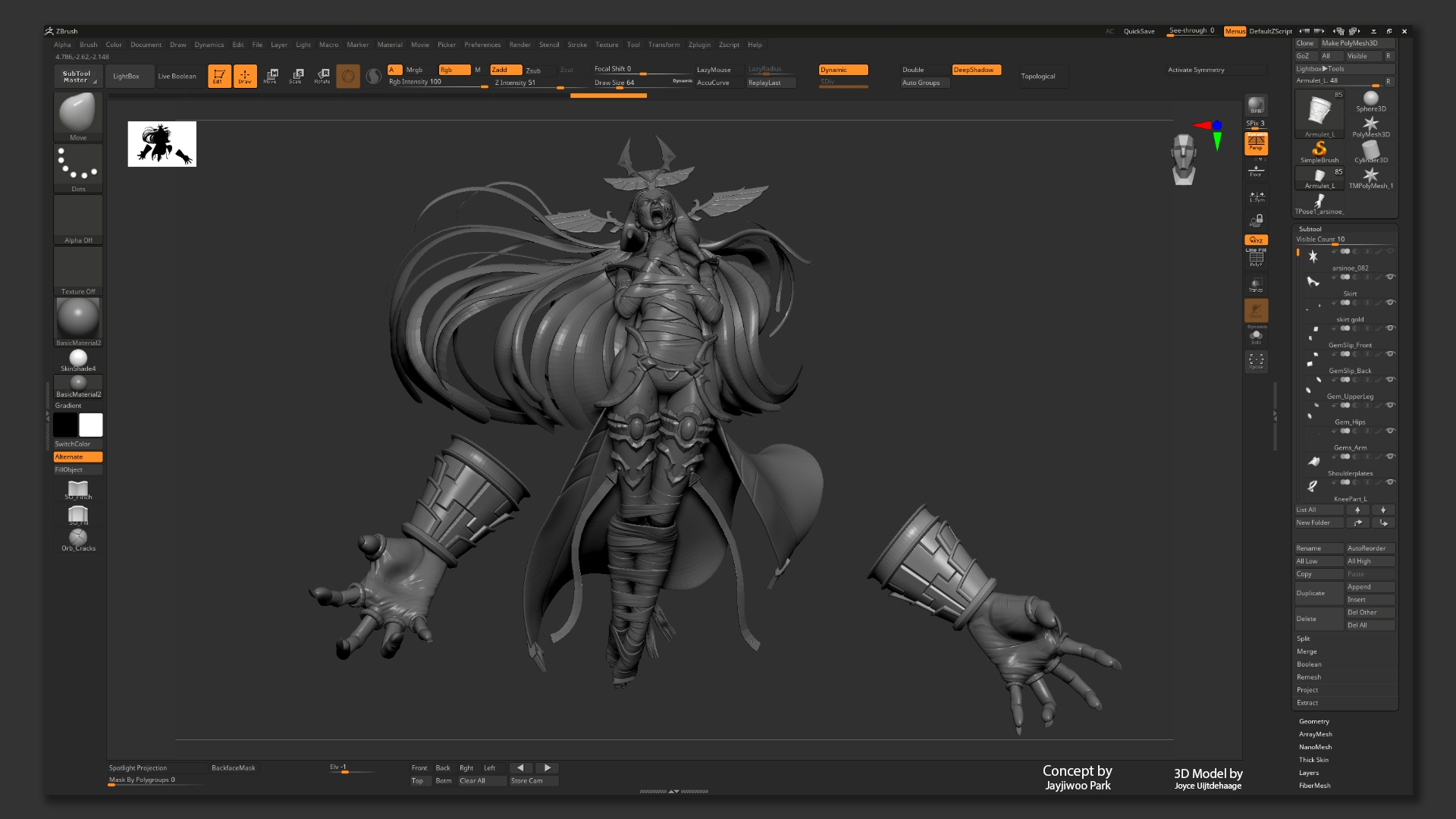Toggle Perspective (Persp) view
The height and width of the screenshot is (819, 1456).
click(1256, 143)
